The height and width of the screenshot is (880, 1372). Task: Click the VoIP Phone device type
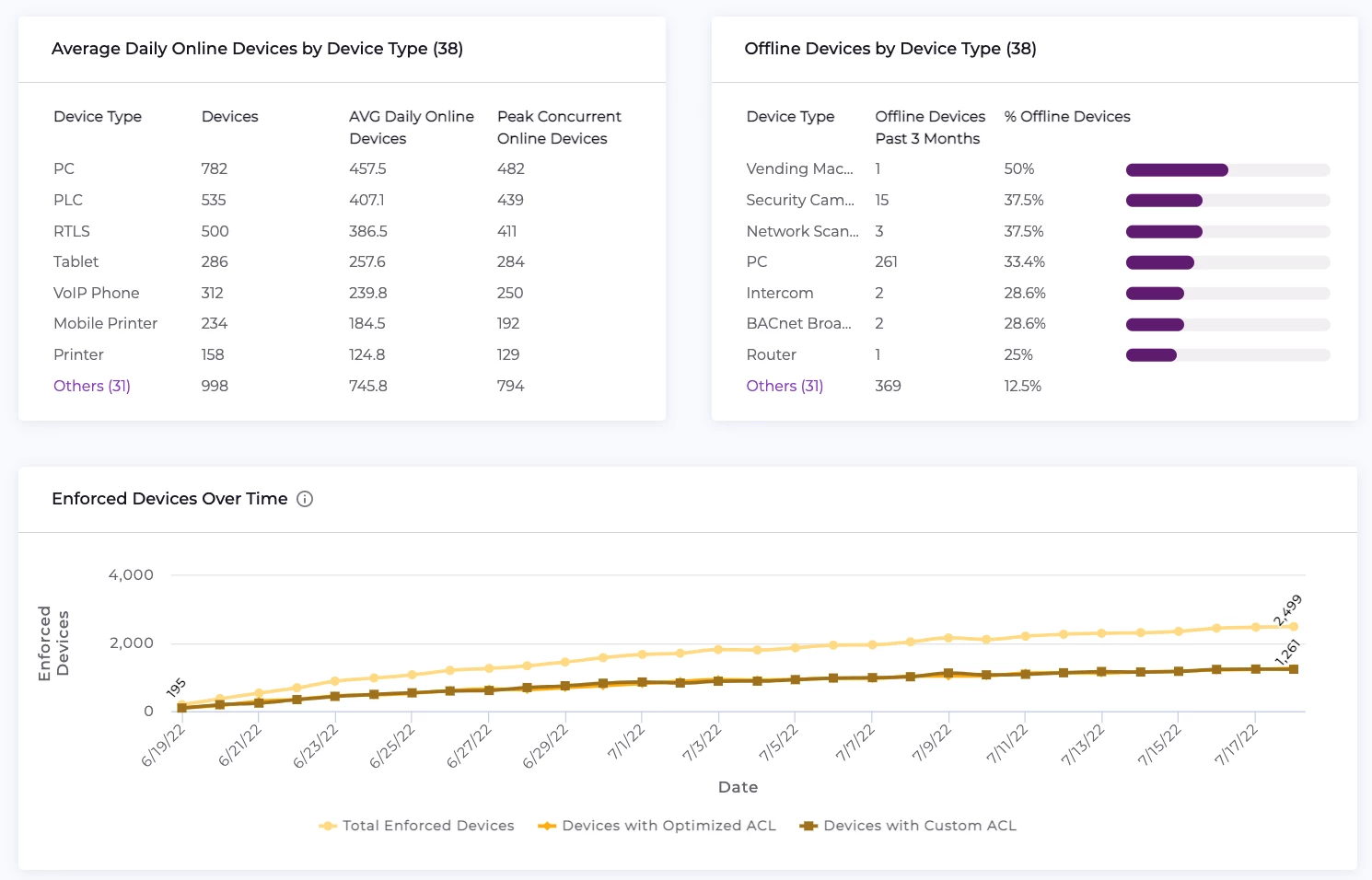[97, 293]
